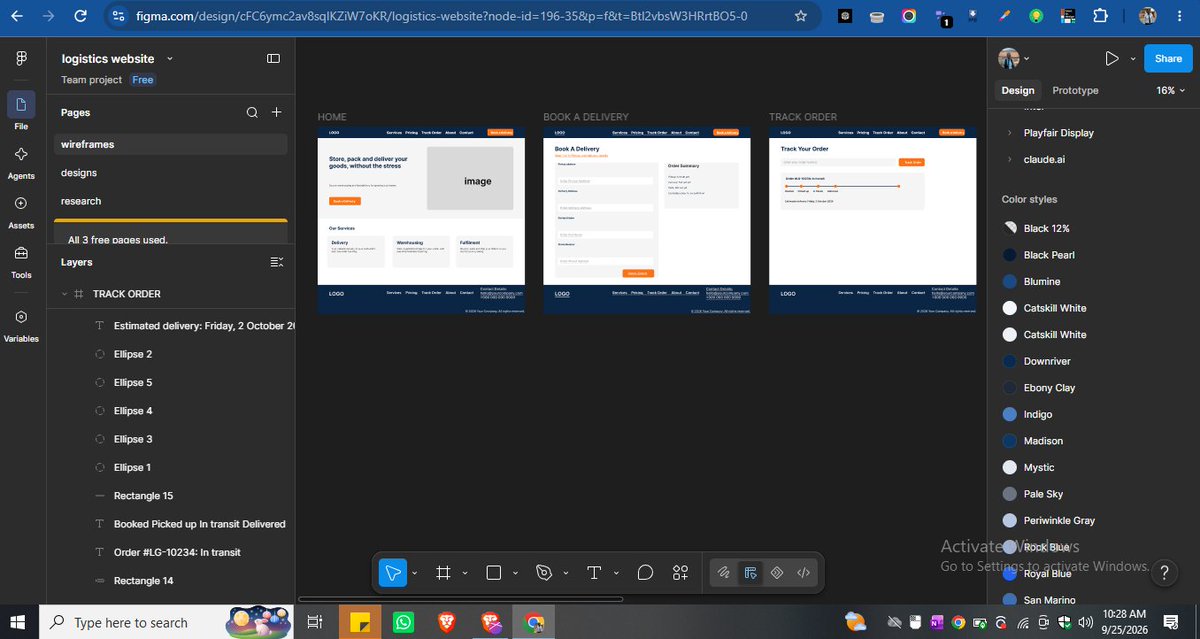Select the Text tool
Viewport: 1200px width, 639px height.
point(594,573)
